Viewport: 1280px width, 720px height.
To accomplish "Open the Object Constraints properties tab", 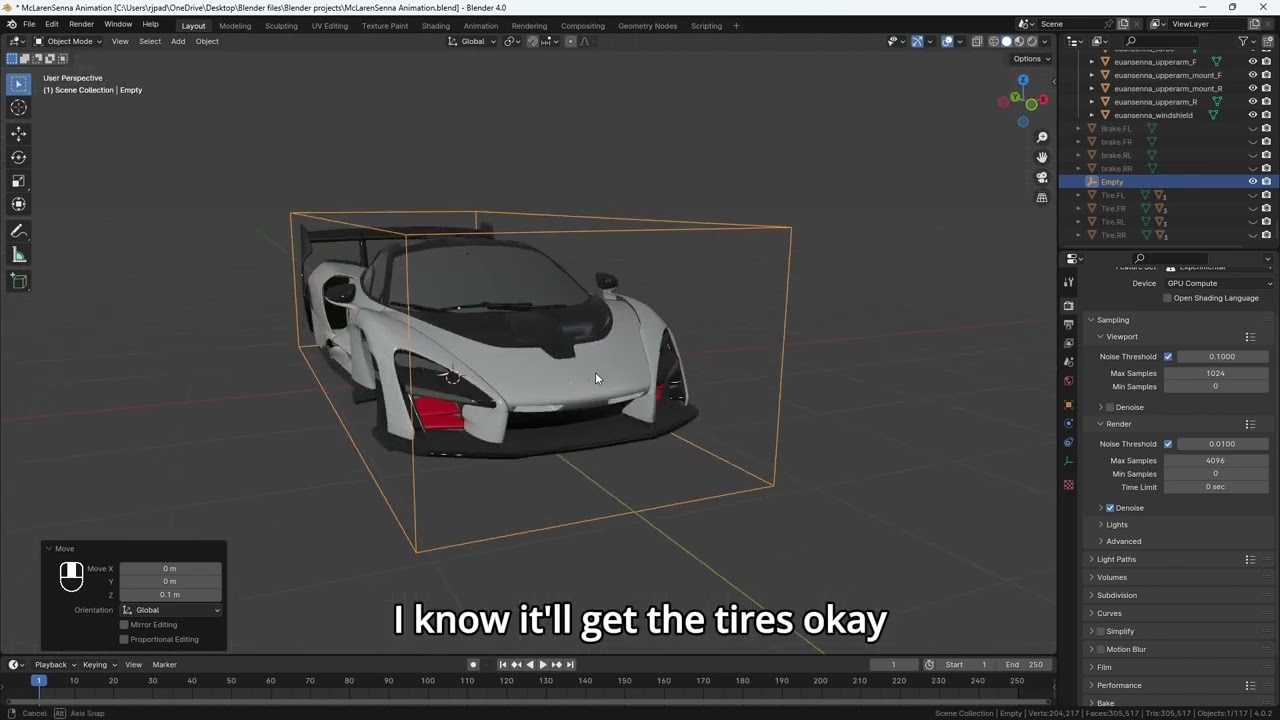I will click(1068, 442).
